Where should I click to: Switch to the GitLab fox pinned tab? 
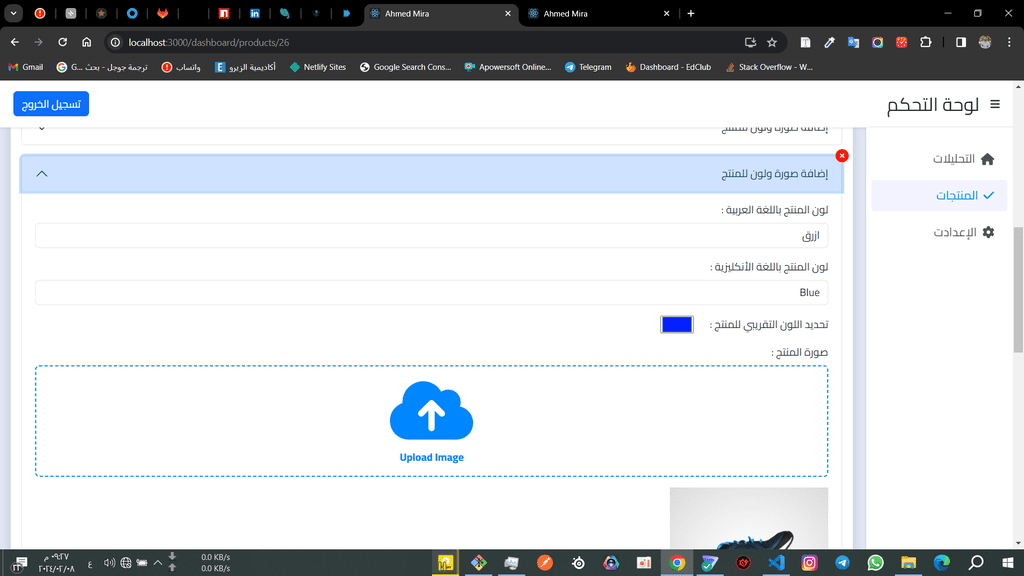(163, 13)
